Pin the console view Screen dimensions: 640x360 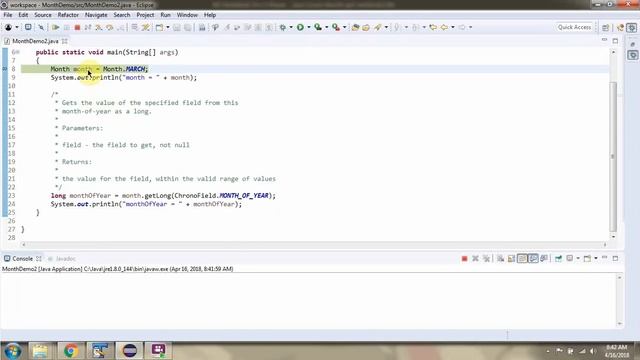click(x=558, y=258)
